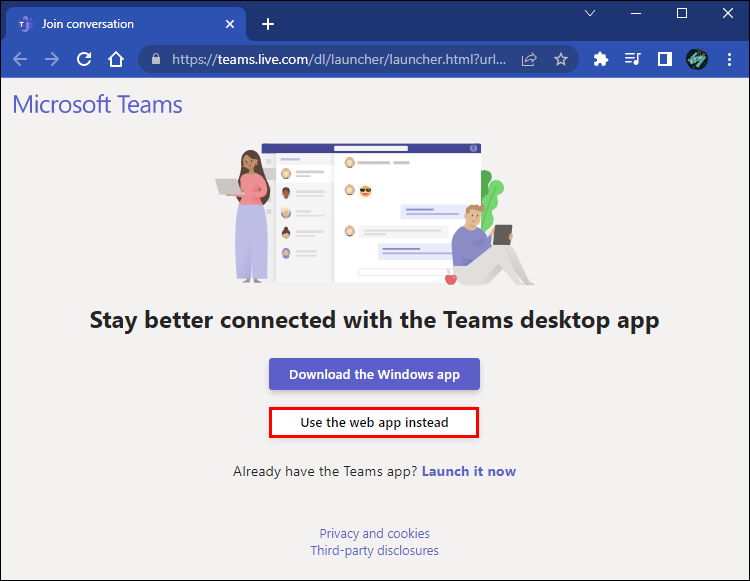The image size is (750, 581).
Task: Click the browser forward arrow
Action: point(52,59)
